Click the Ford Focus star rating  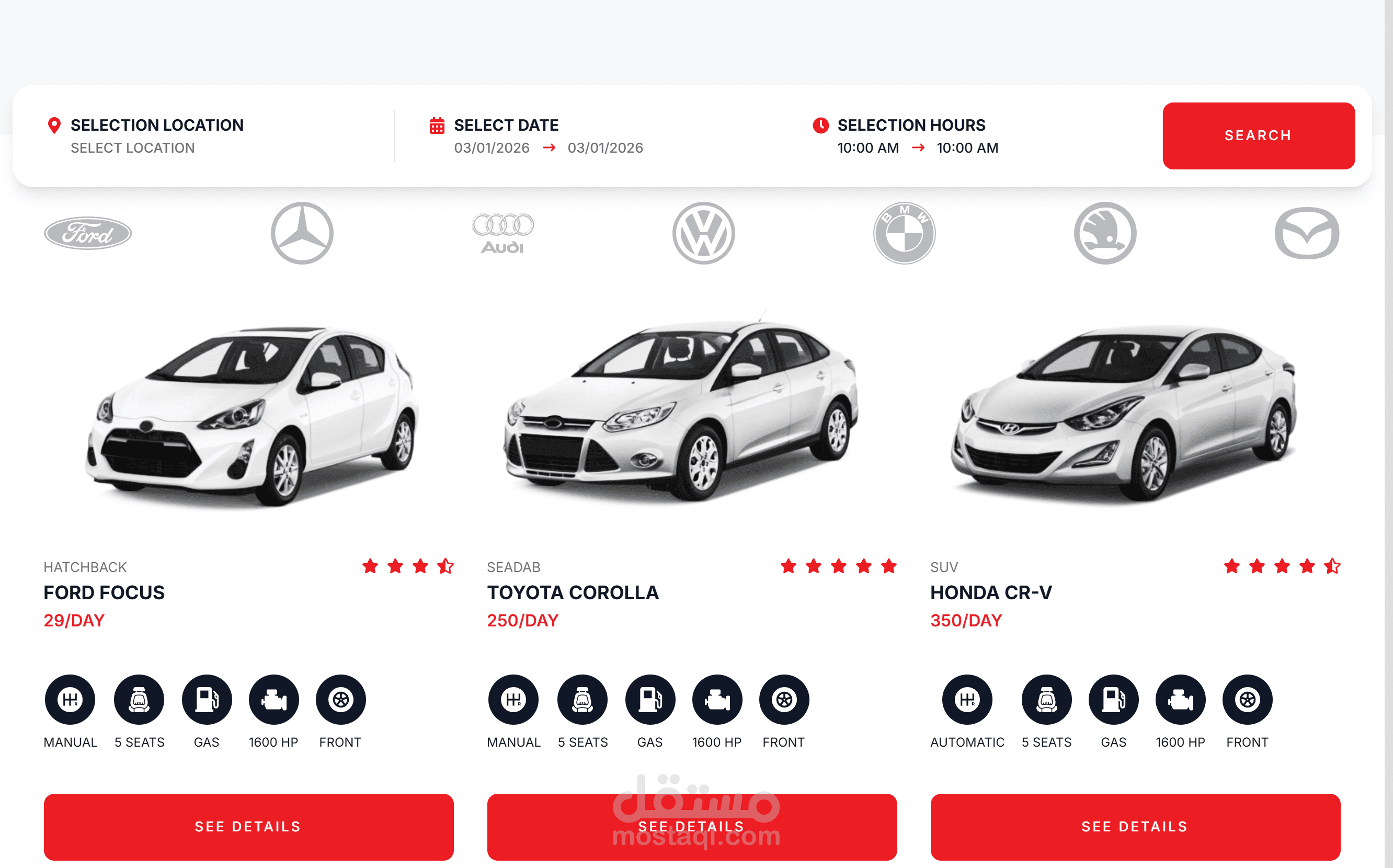click(x=408, y=567)
